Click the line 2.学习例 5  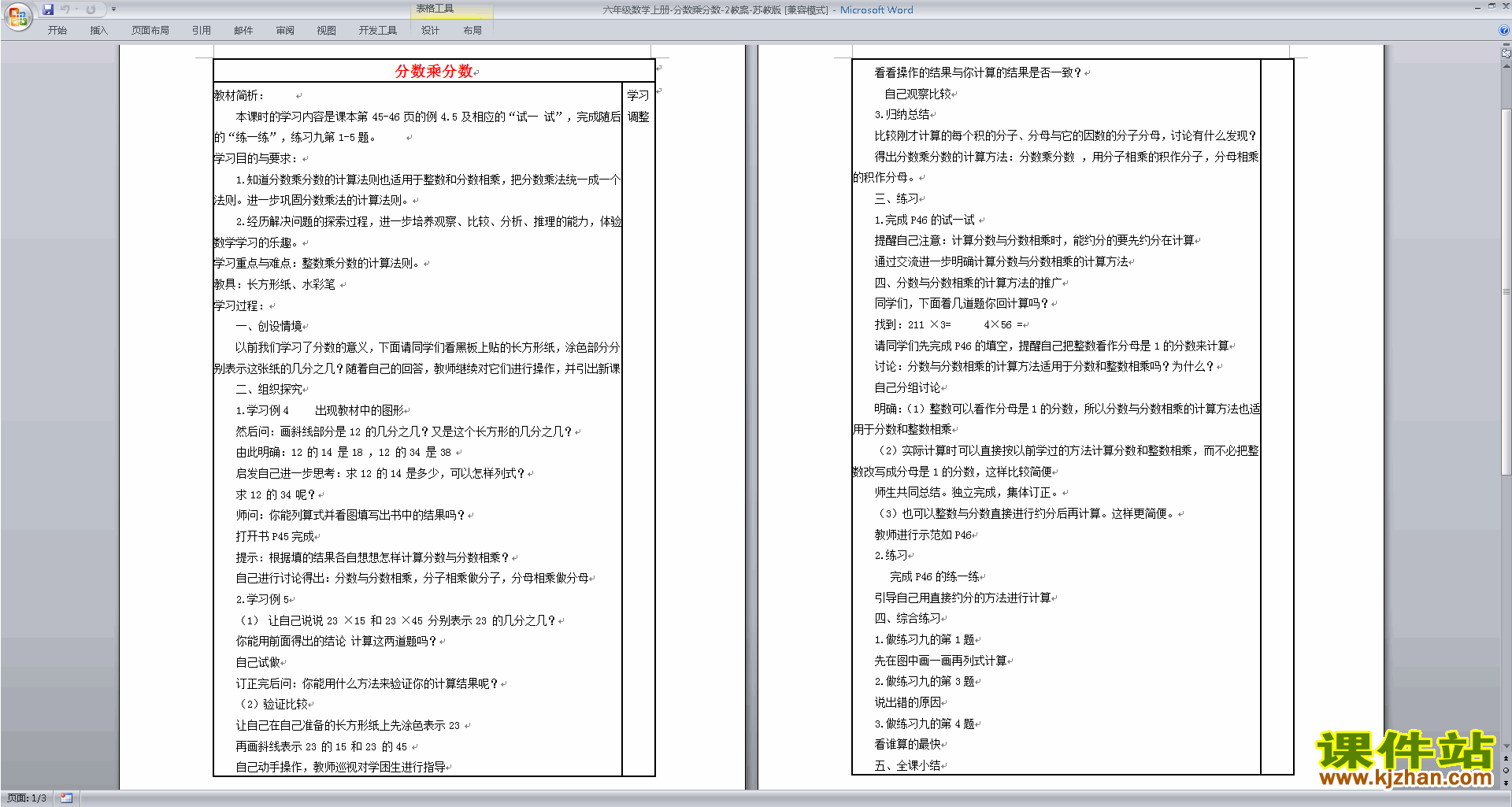click(262, 599)
